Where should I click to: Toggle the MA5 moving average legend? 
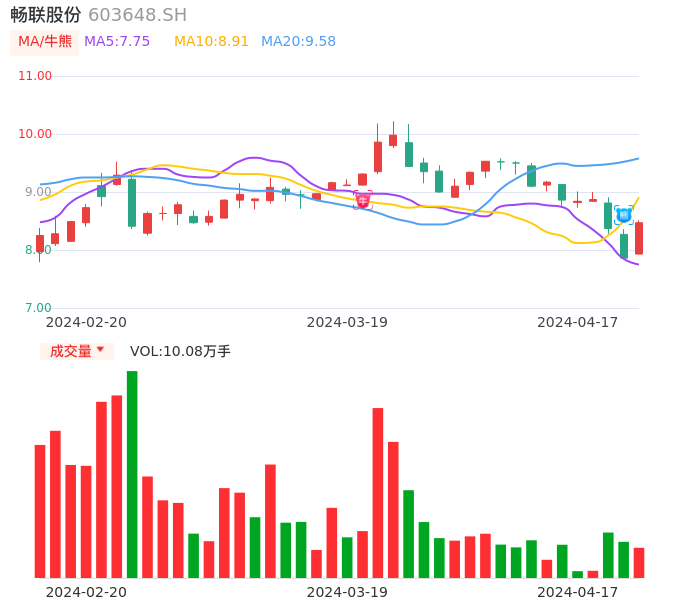pyautogui.click(x=117, y=42)
